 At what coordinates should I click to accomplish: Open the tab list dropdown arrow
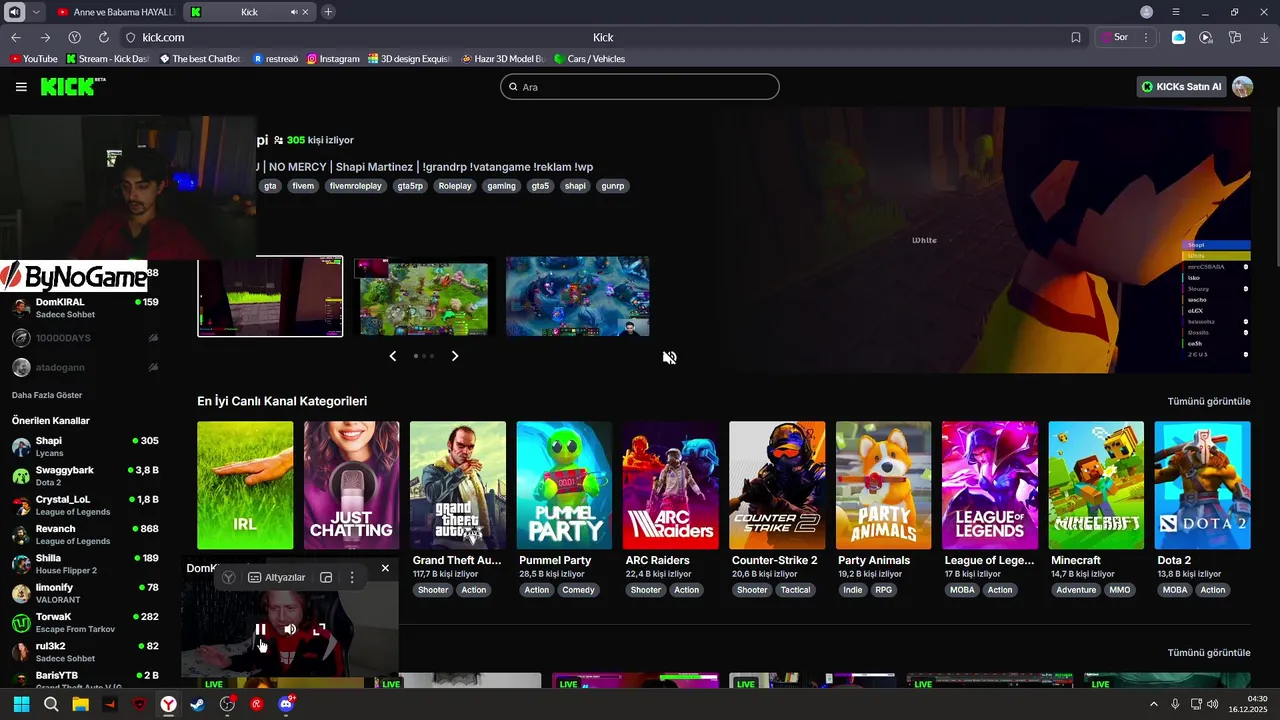37,12
